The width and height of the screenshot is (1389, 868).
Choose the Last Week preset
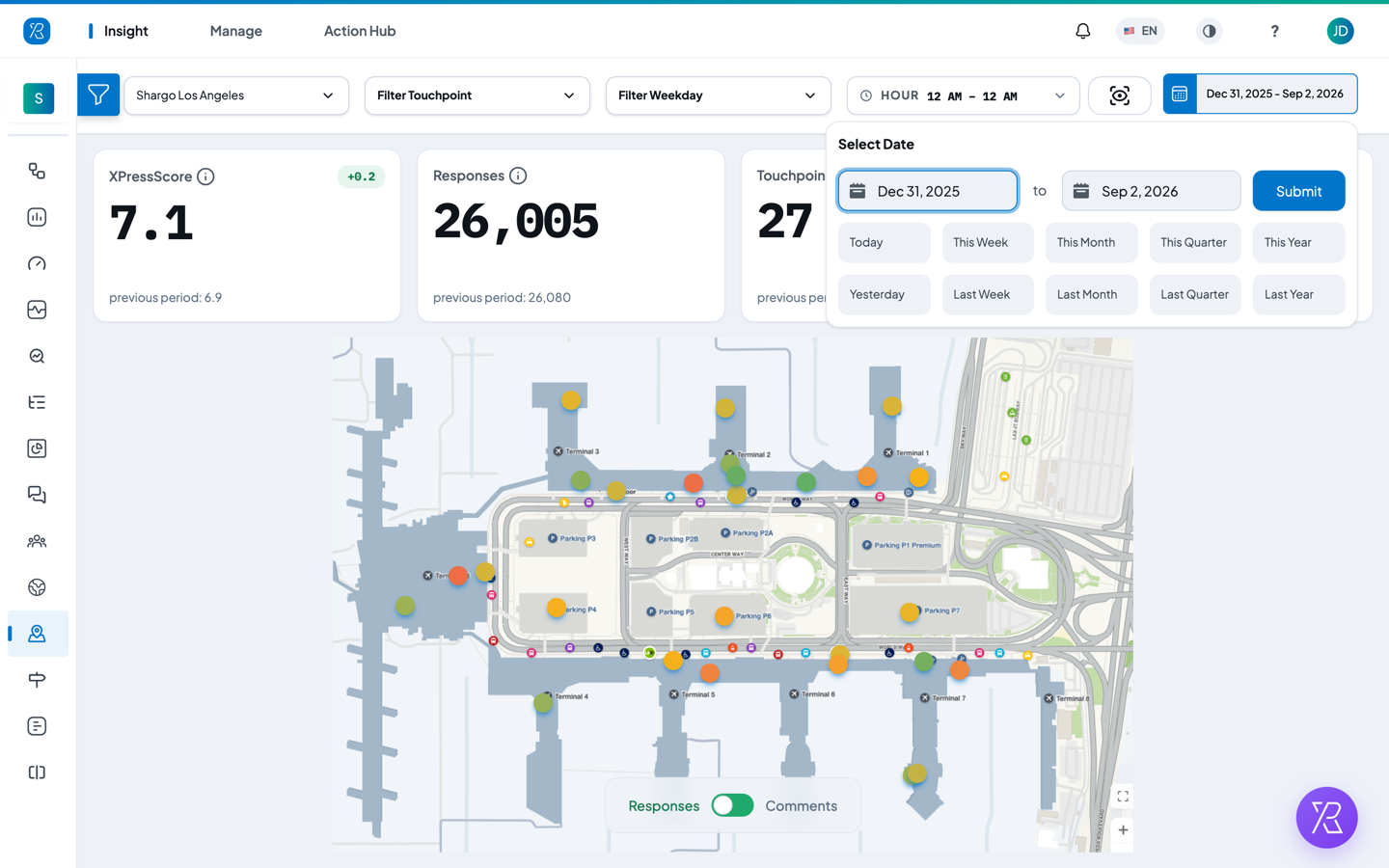click(988, 294)
